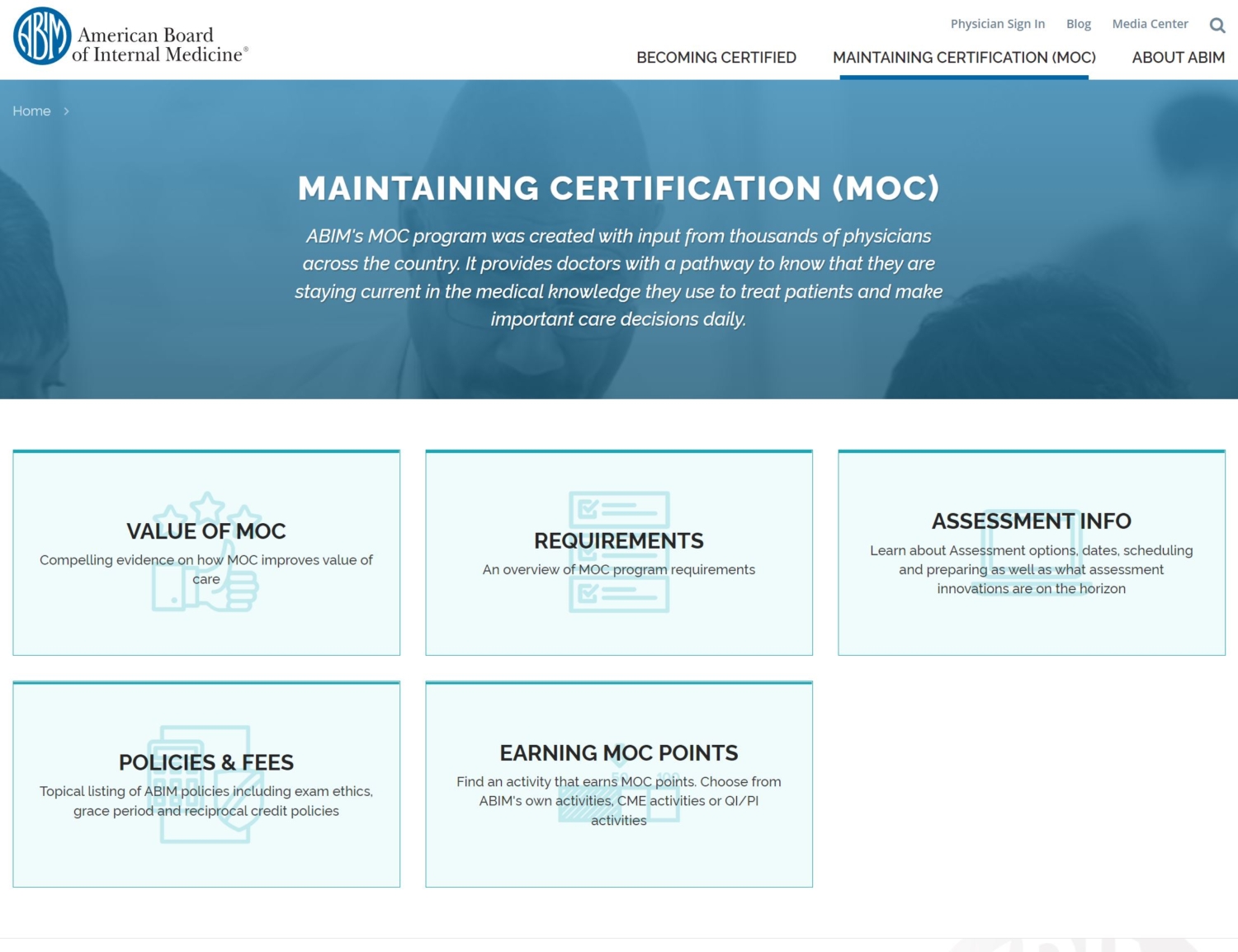The image size is (1238, 952).
Task: Click American Board of Internal Medicine text
Action: (x=159, y=45)
